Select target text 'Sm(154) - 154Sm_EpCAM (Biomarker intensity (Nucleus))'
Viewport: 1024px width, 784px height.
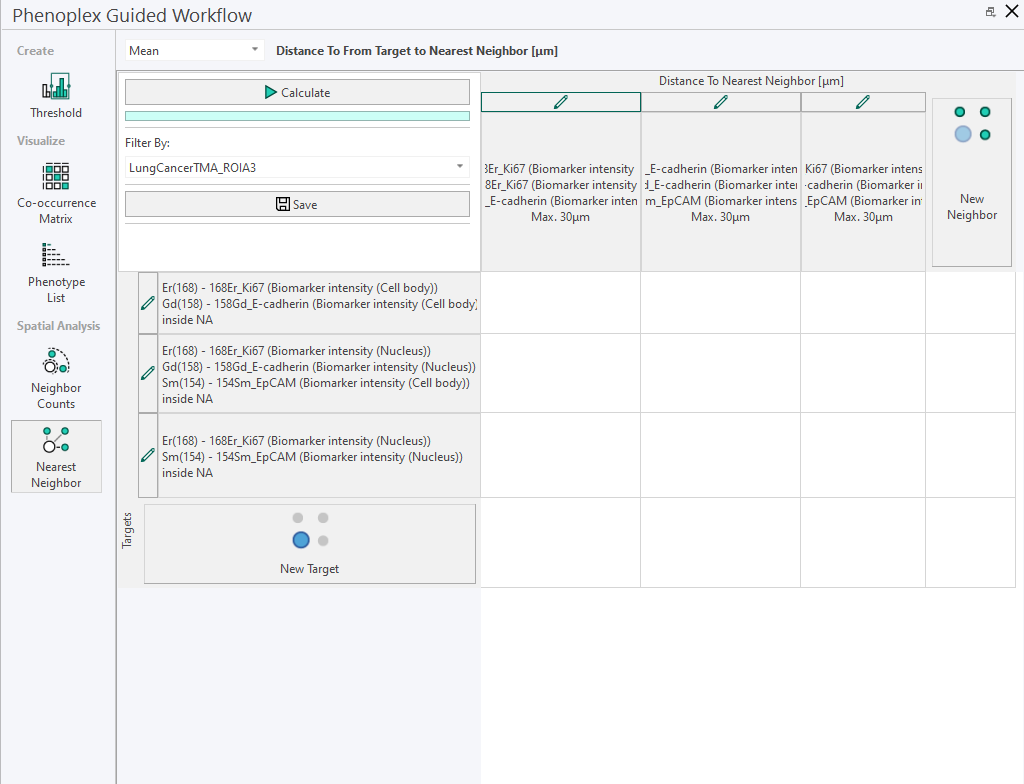312,457
